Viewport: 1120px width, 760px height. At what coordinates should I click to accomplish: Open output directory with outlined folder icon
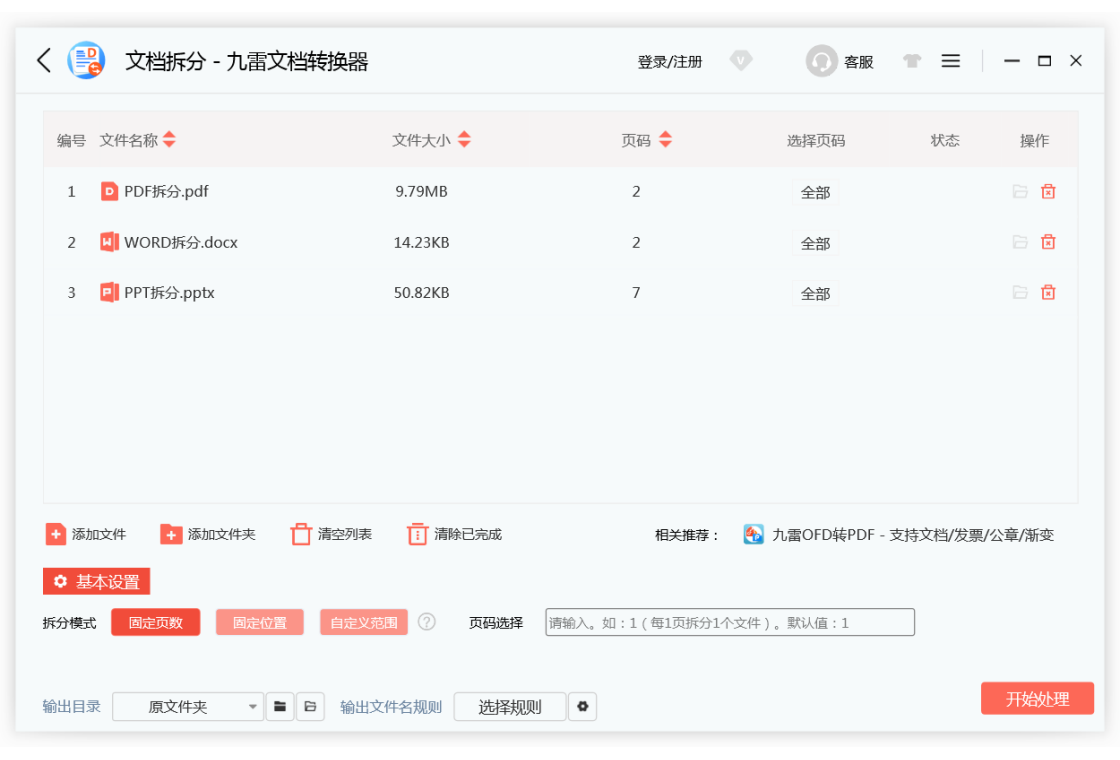point(310,706)
